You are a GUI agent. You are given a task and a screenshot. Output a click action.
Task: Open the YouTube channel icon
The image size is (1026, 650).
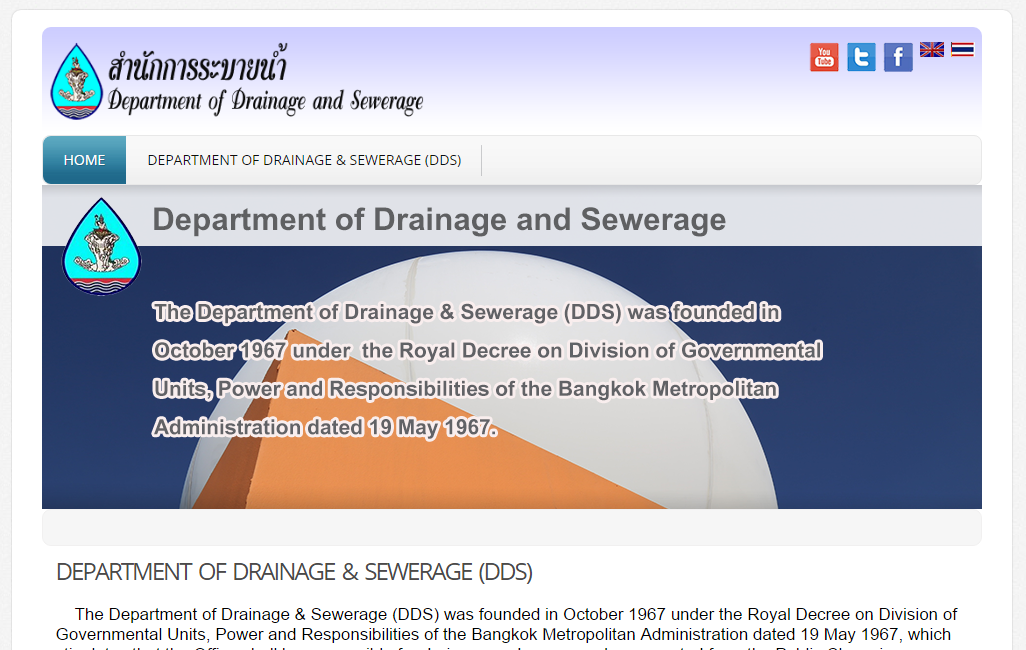click(x=824, y=57)
